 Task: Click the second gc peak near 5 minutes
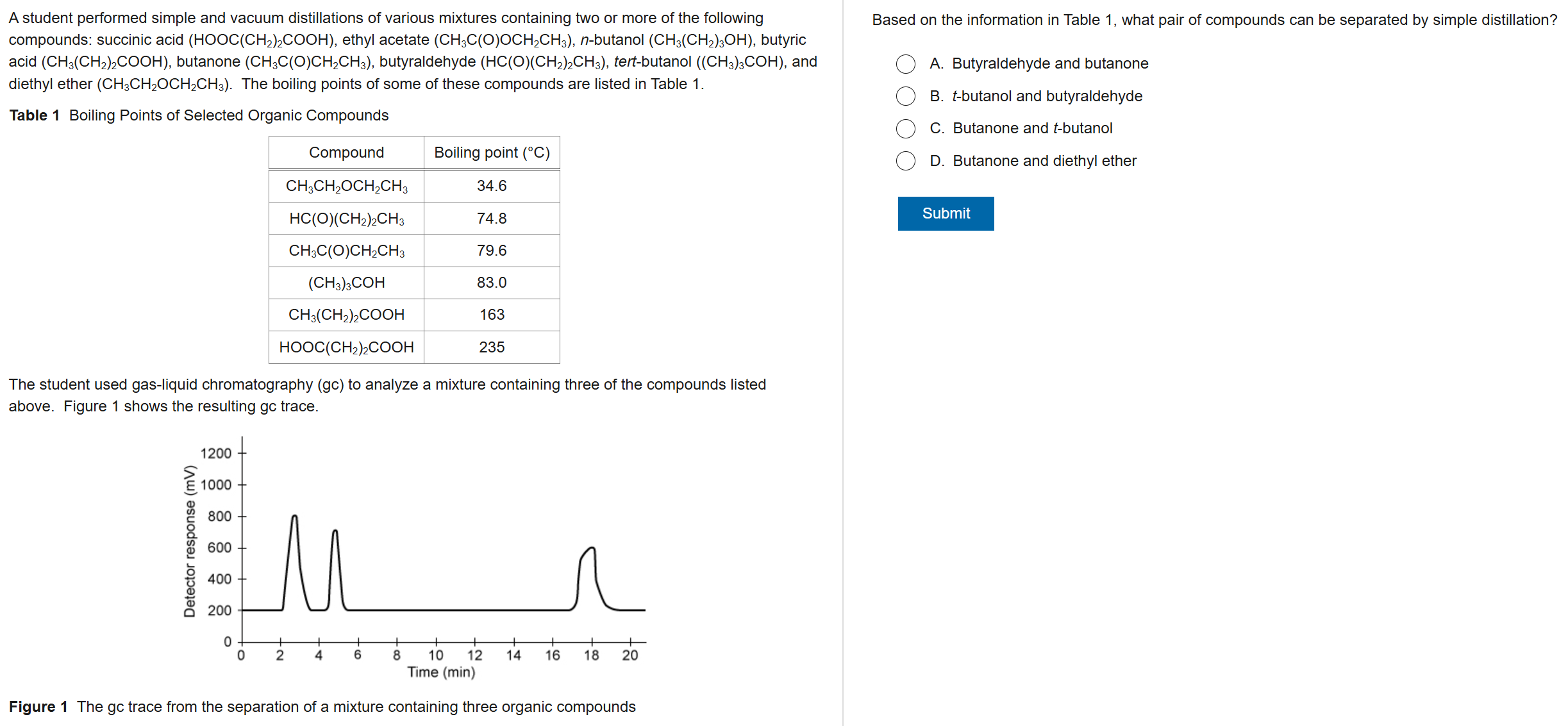(x=335, y=533)
